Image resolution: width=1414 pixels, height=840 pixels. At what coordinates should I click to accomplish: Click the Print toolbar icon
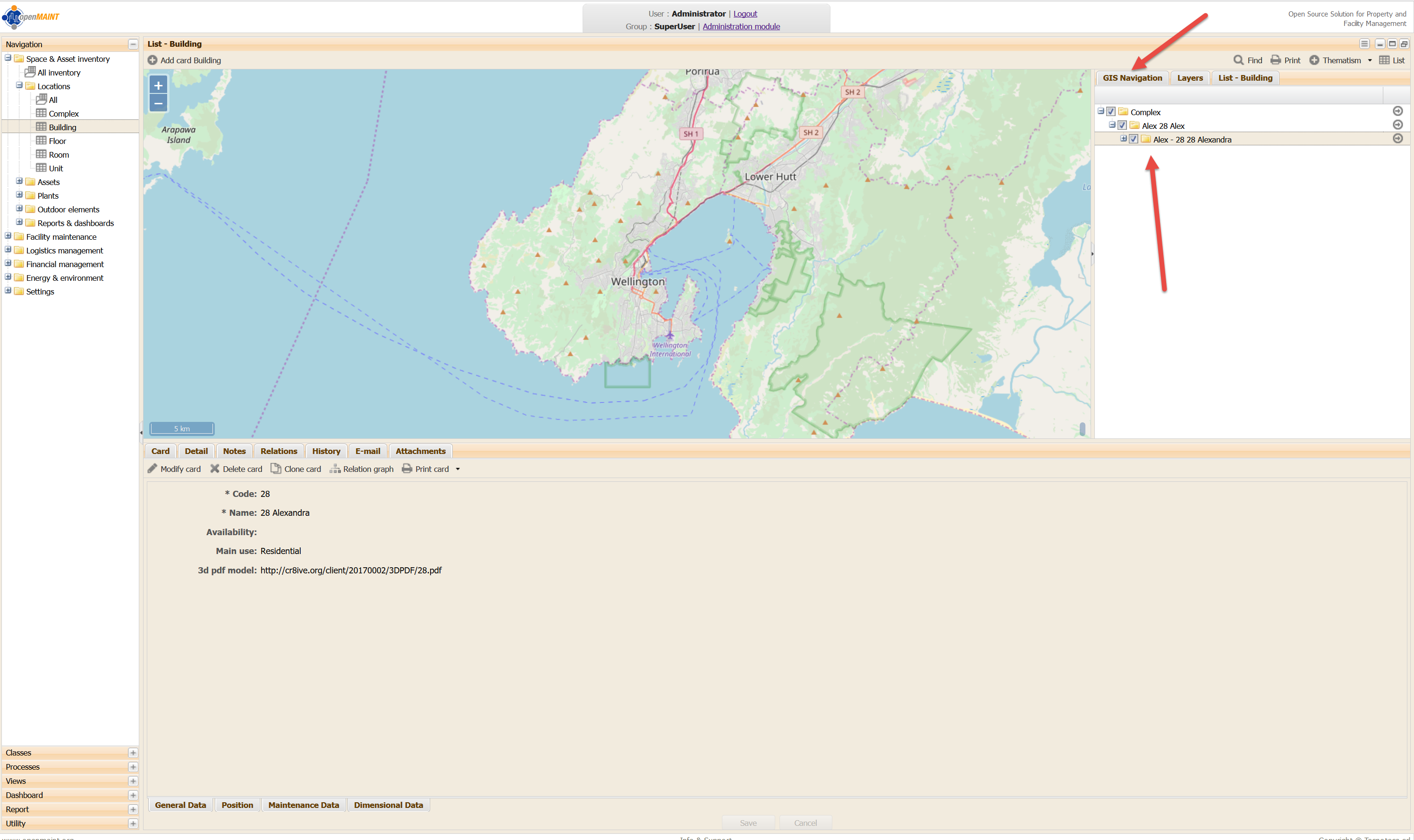[1275, 60]
